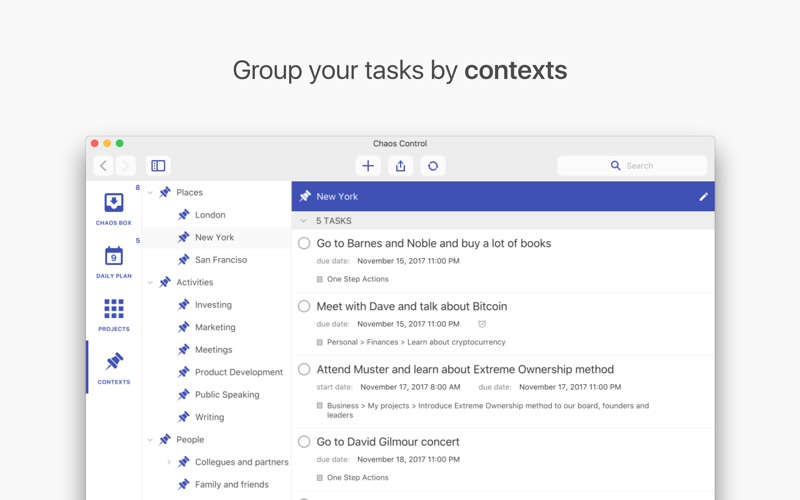Switch to the Daily Plan tab
This screenshot has height=500, width=800.
pos(113,261)
